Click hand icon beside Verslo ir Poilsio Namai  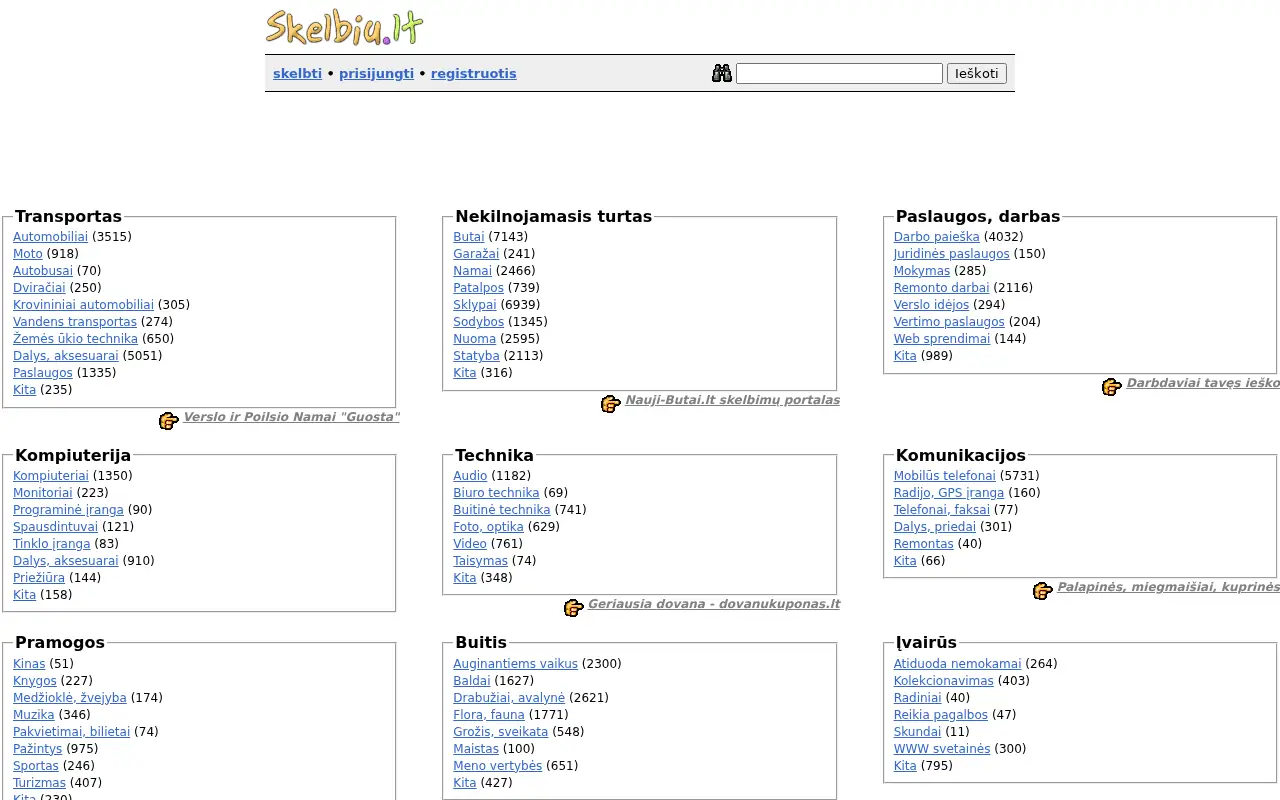coord(169,421)
